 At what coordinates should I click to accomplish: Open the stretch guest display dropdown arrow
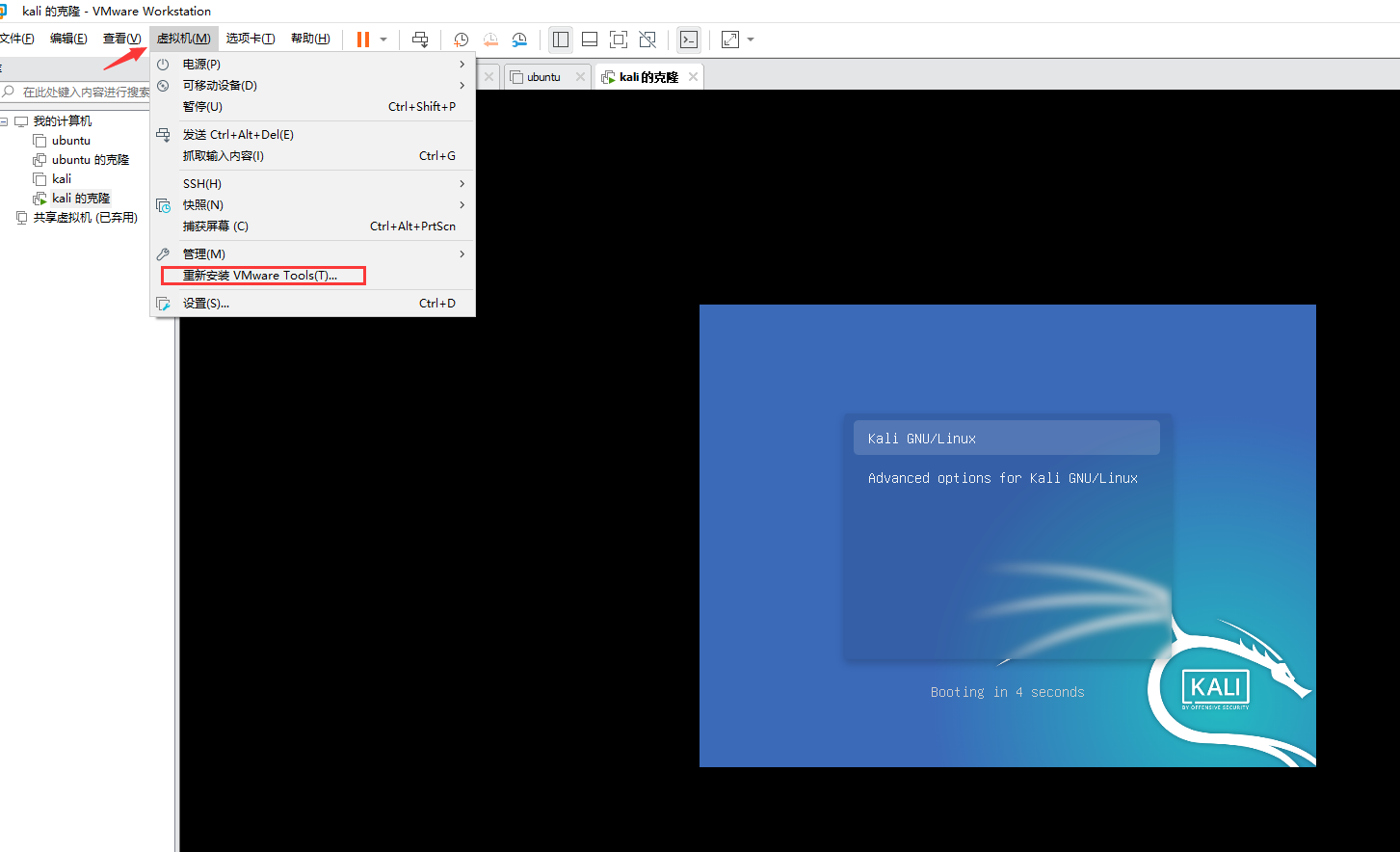[751, 40]
